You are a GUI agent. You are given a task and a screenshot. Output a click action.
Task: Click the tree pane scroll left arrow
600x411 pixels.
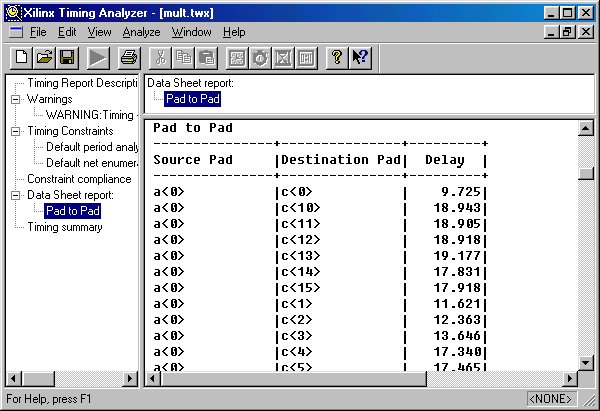[x=14, y=379]
